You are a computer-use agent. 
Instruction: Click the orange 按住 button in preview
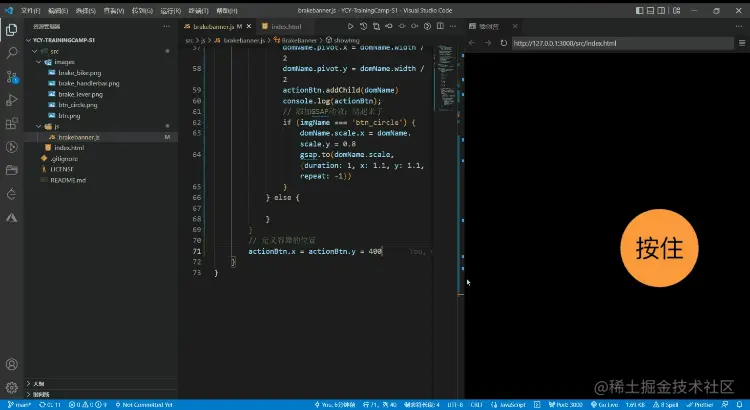659,248
